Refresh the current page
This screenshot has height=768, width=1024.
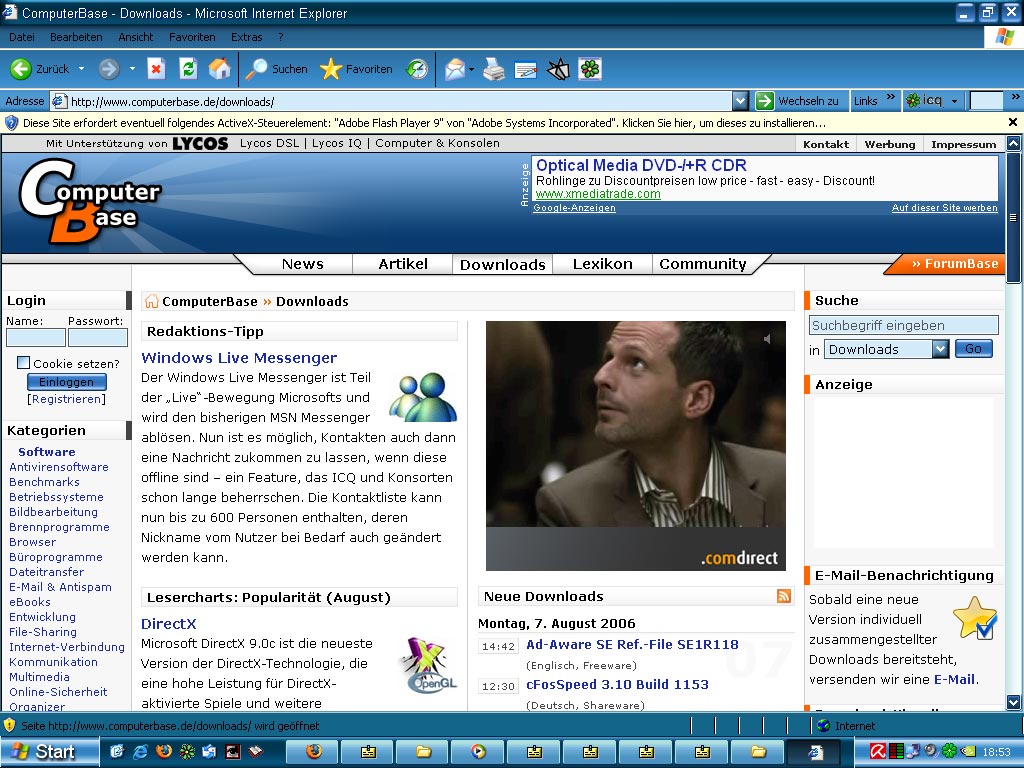[x=188, y=69]
